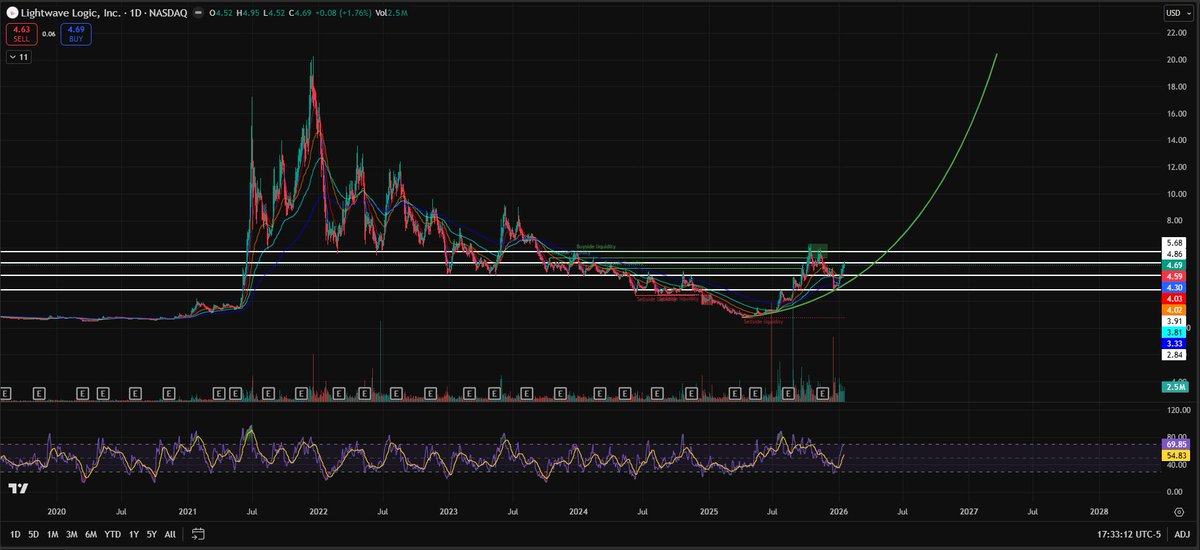Click the red 4.59 price label
This screenshot has width=1200, height=550.
(x=1173, y=276)
